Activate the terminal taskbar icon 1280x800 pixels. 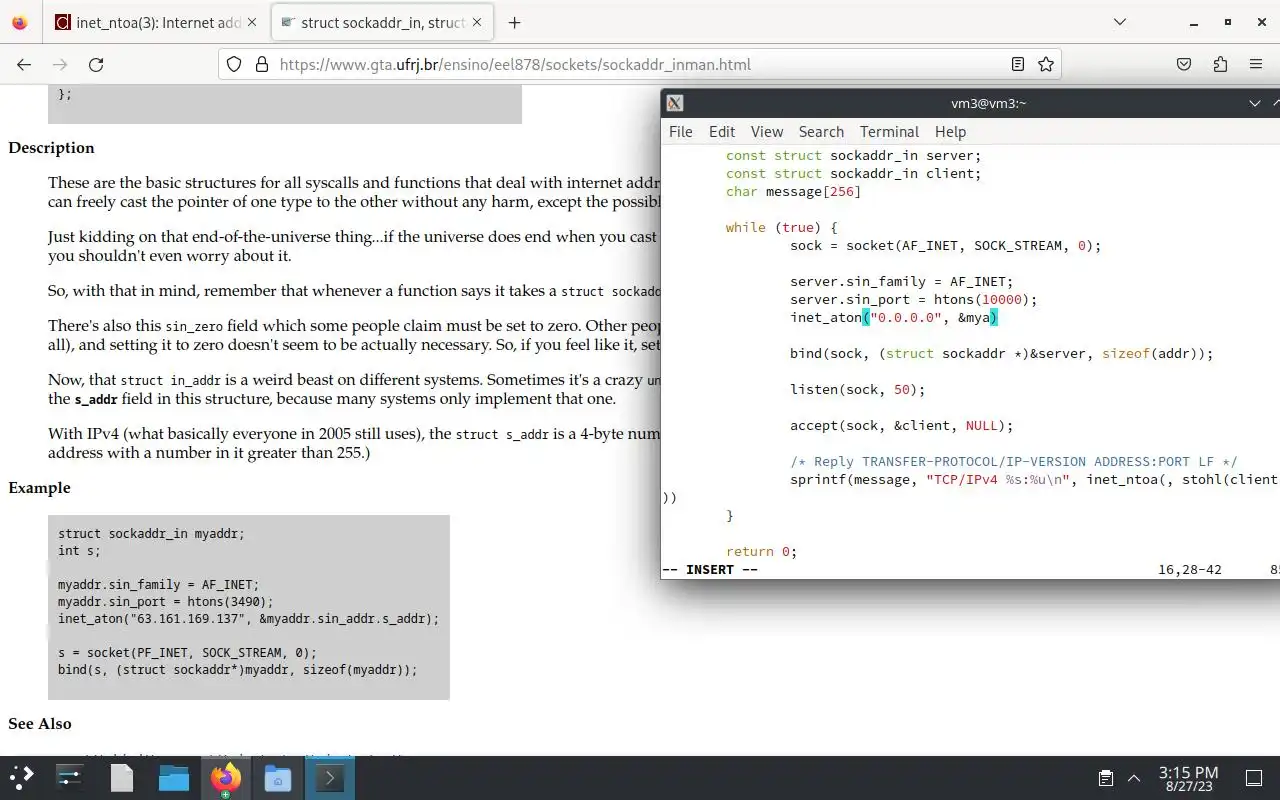coord(330,778)
